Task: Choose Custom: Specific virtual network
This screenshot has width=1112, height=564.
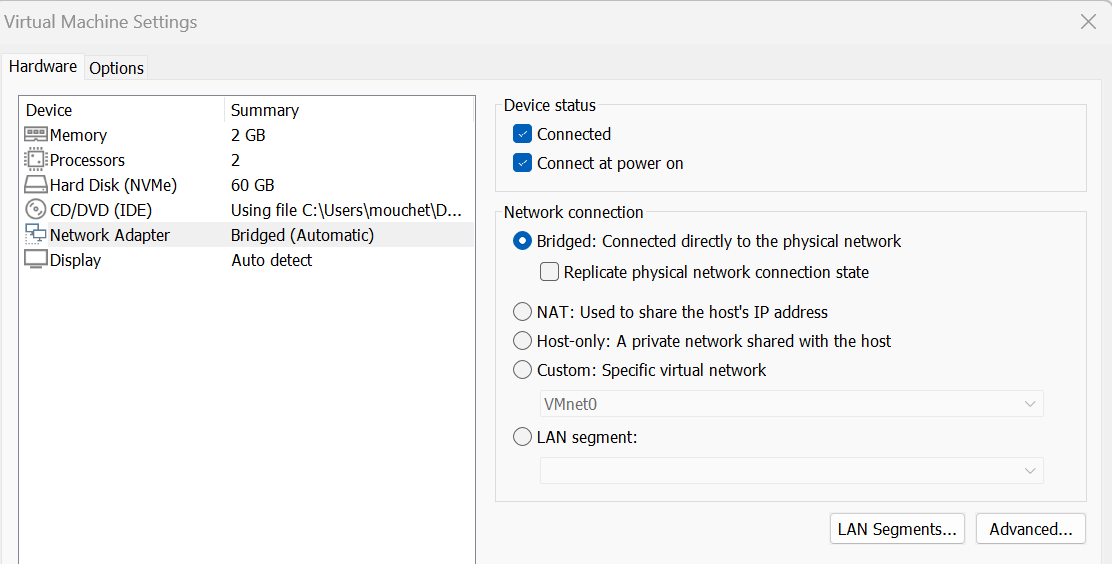Action: 522,370
